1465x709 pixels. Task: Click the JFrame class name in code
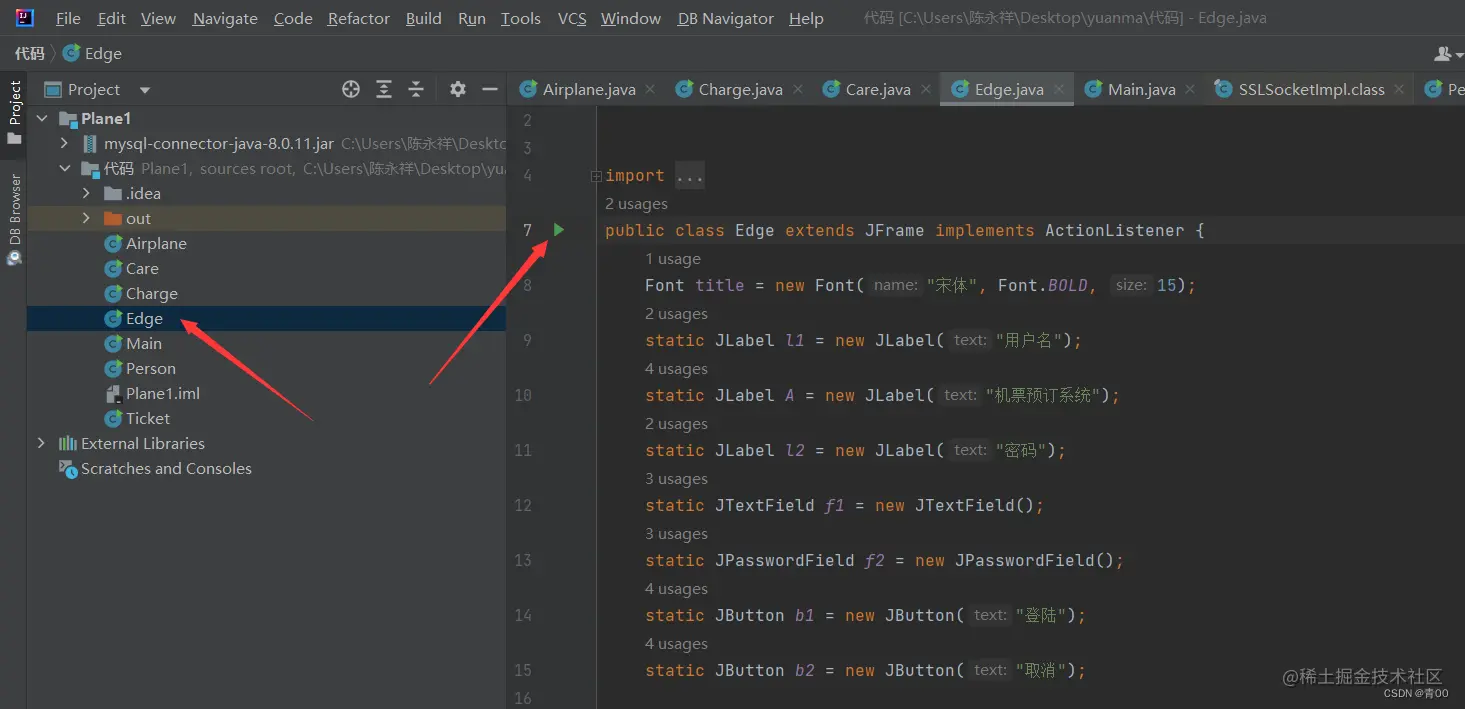point(894,230)
